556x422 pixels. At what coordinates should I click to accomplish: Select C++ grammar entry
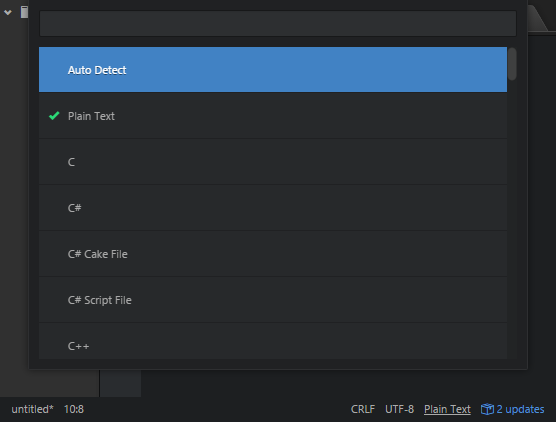273,341
